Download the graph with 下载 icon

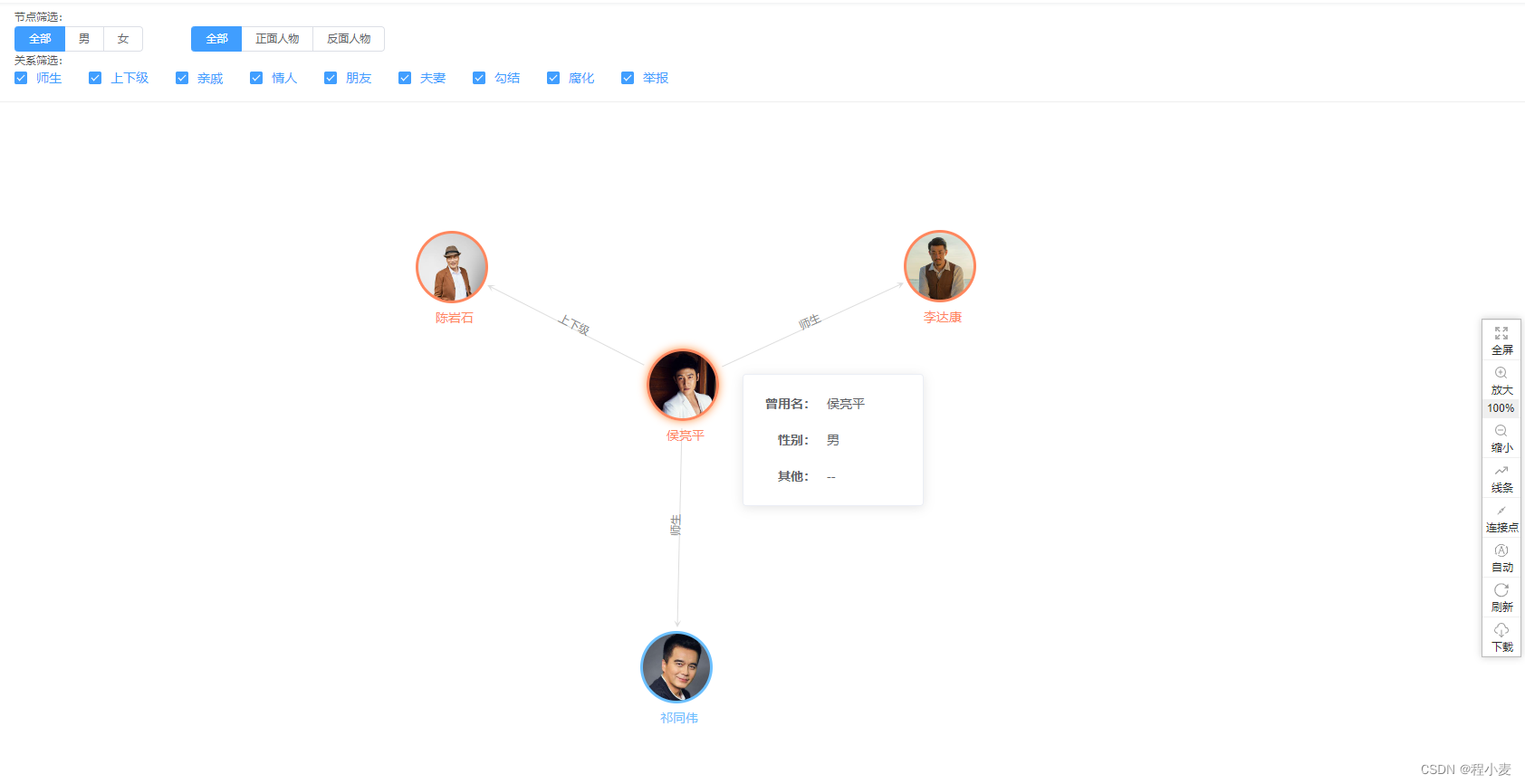(1501, 637)
